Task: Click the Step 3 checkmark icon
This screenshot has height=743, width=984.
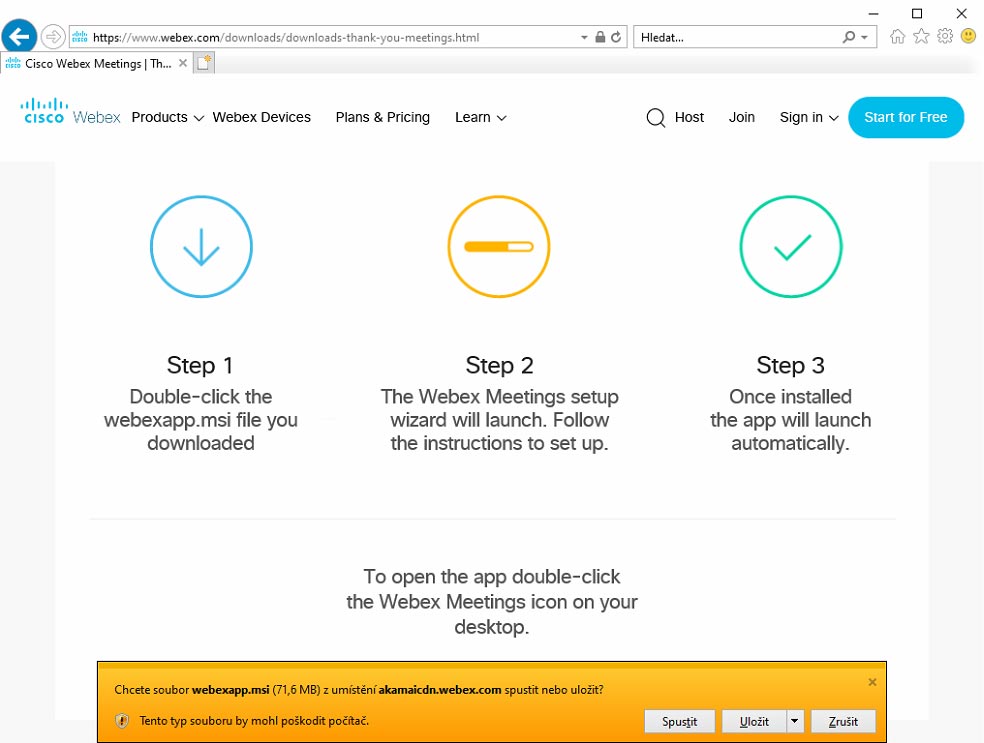Action: click(x=791, y=247)
